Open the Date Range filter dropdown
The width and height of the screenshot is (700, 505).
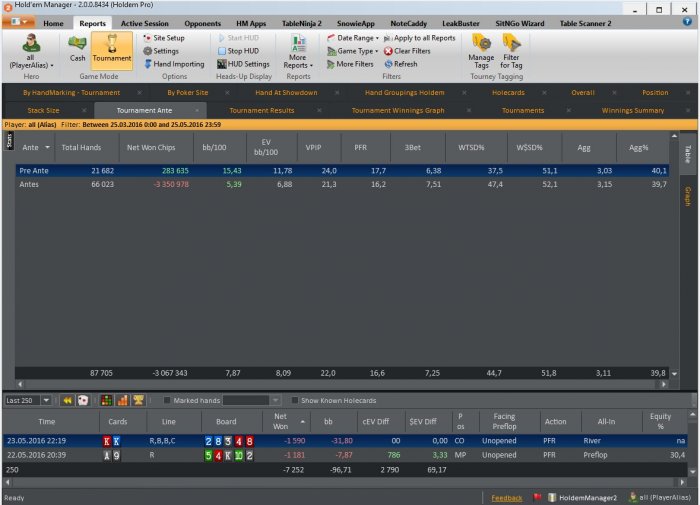click(353, 38)
